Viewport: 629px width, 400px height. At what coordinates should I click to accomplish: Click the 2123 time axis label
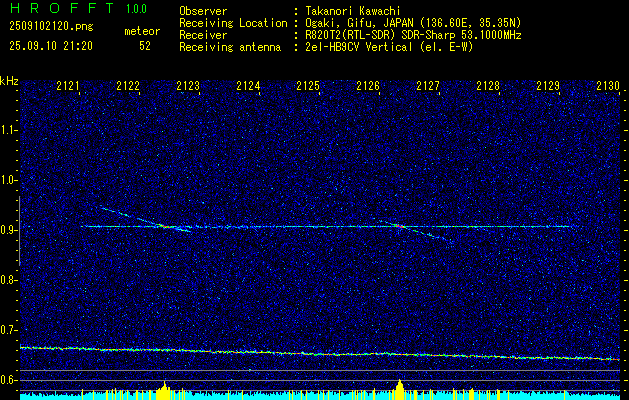188,85
